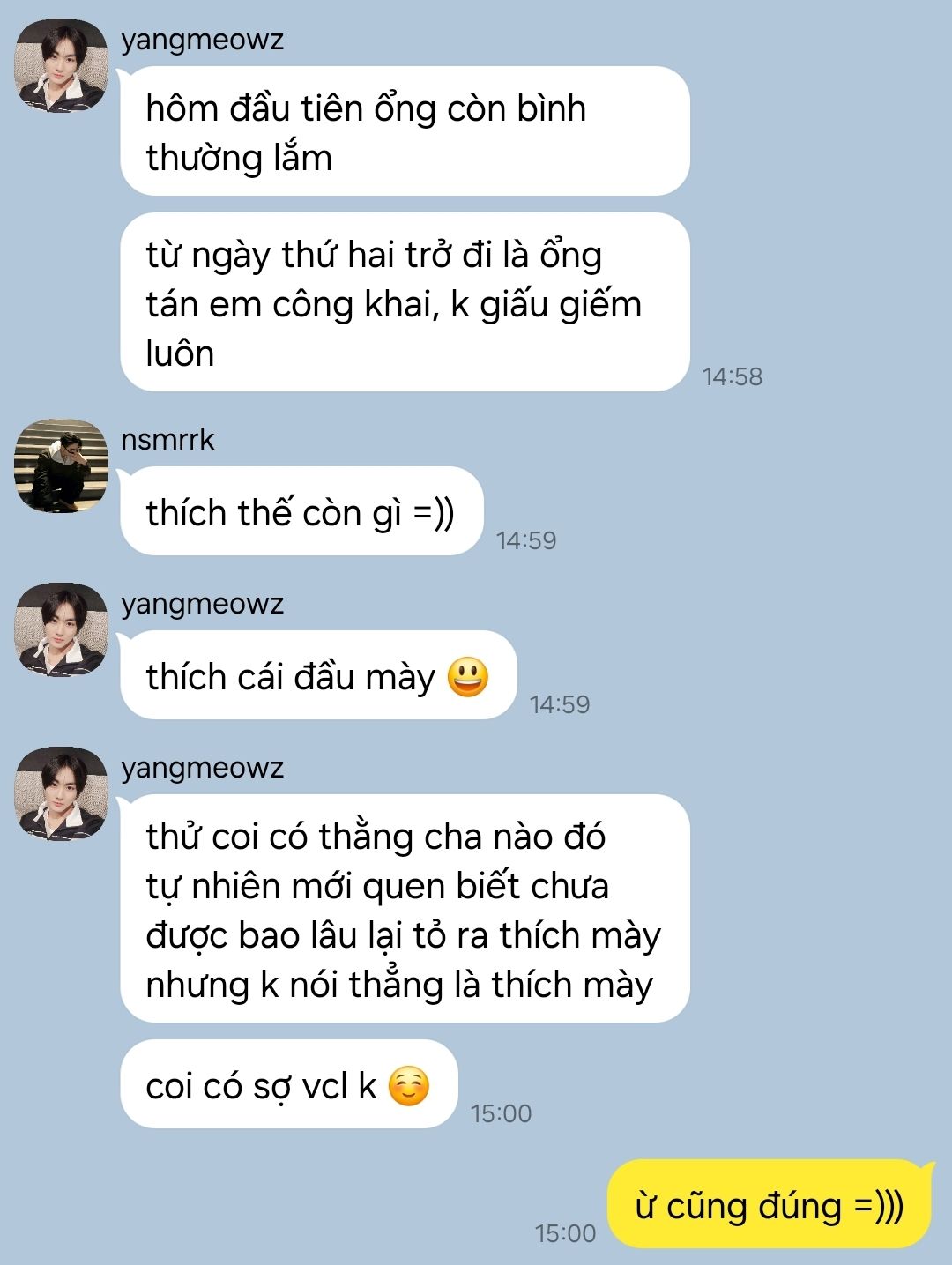
Task: Tap the blushing smile emoji after 'vcl k'
Action: (x=409, y=1086)
